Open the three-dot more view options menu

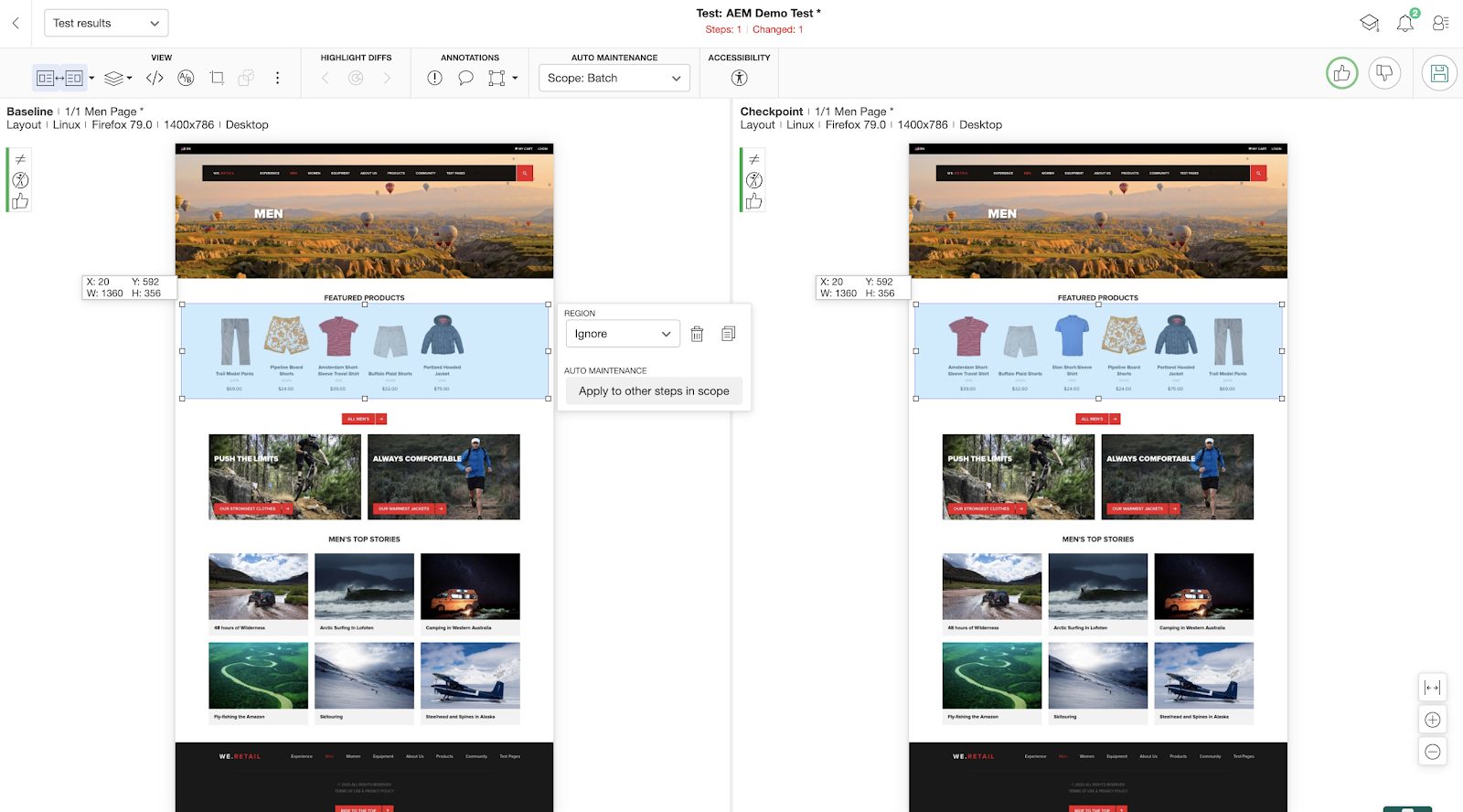pos(277,79)
